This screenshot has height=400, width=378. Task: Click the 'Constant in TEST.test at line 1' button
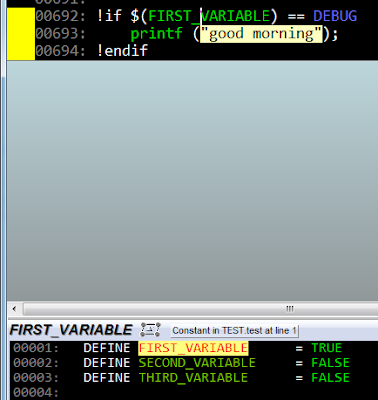coord(234,331)
